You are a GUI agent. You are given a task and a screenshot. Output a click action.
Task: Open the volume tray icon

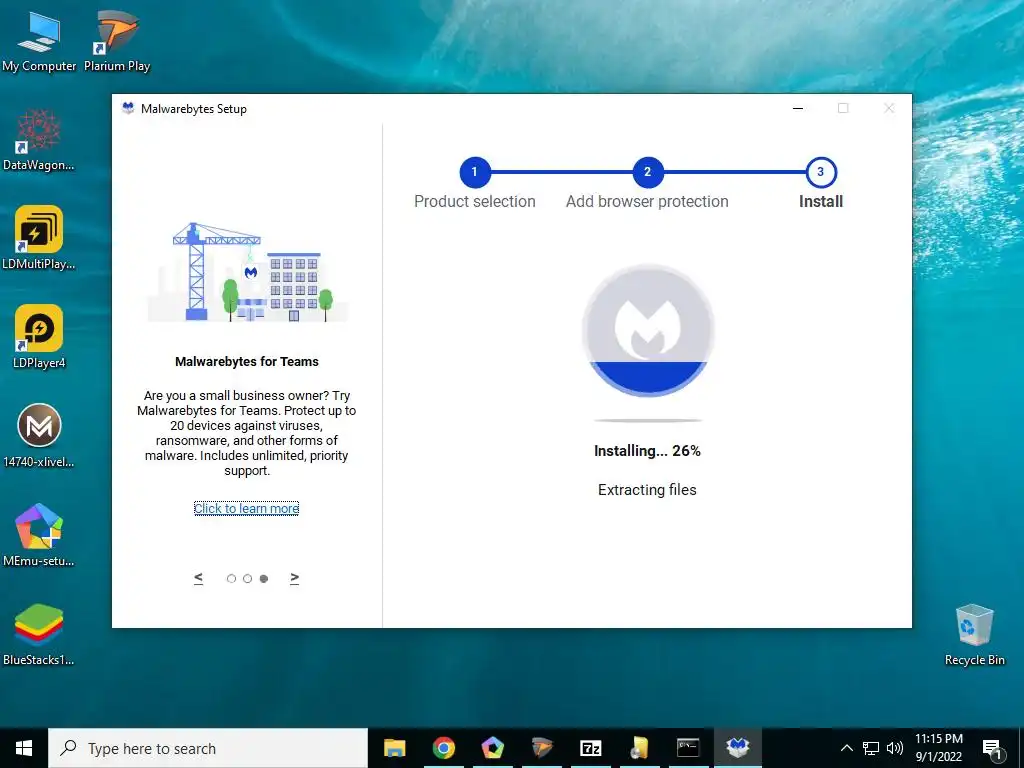[x=895, y=748]
